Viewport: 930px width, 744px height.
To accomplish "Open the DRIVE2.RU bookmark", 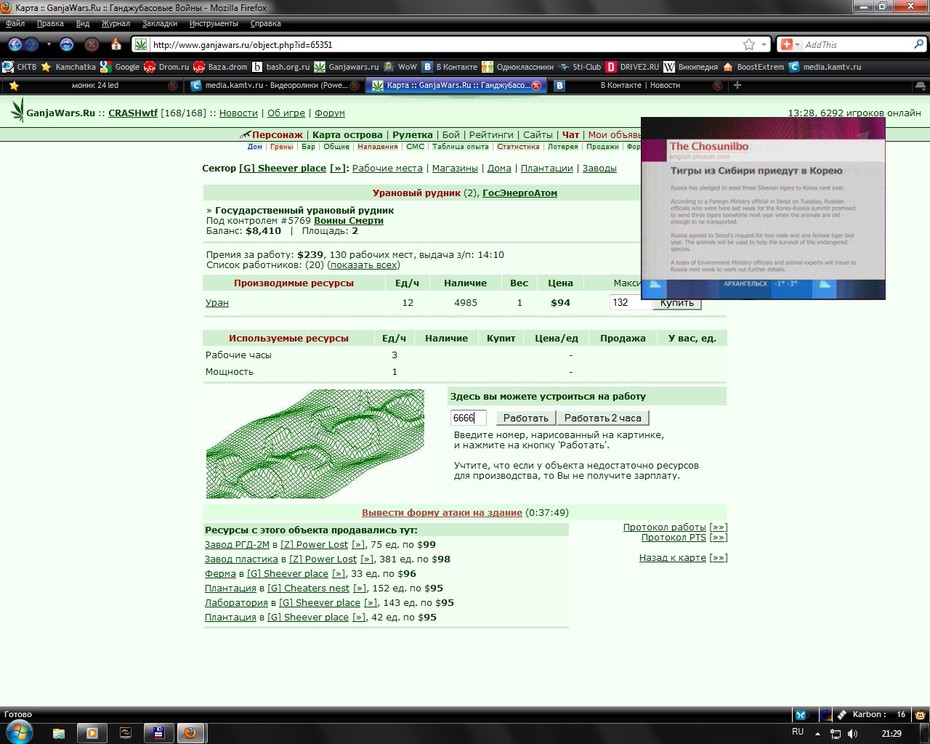I will pyautogui.click(x=632, y=67).
